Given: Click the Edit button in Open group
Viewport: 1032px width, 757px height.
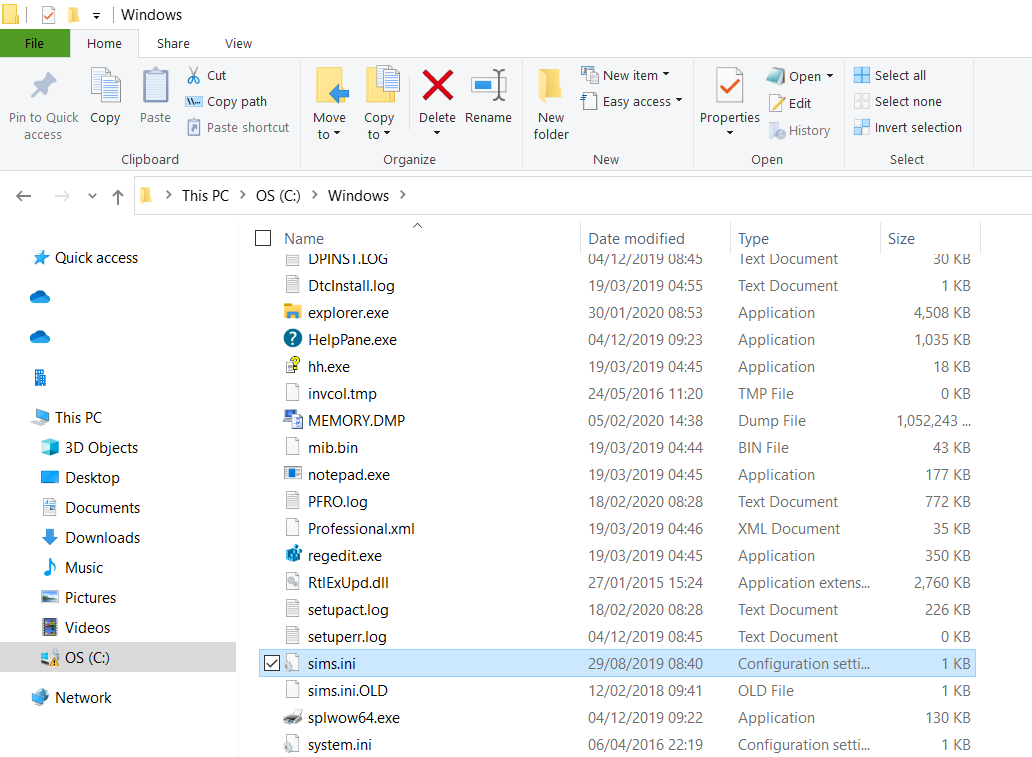Looking at the screenshot, I should tap(790, 103).
